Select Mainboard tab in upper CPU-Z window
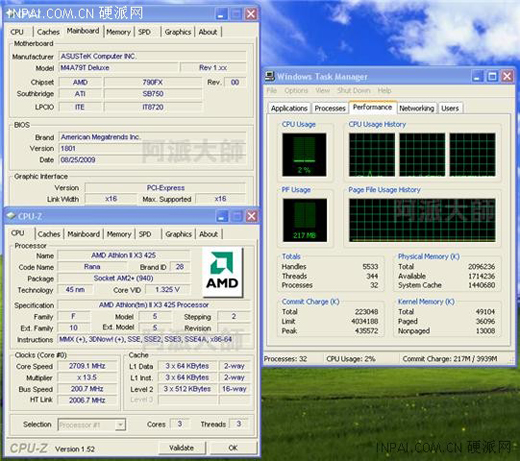 (83, 31)
